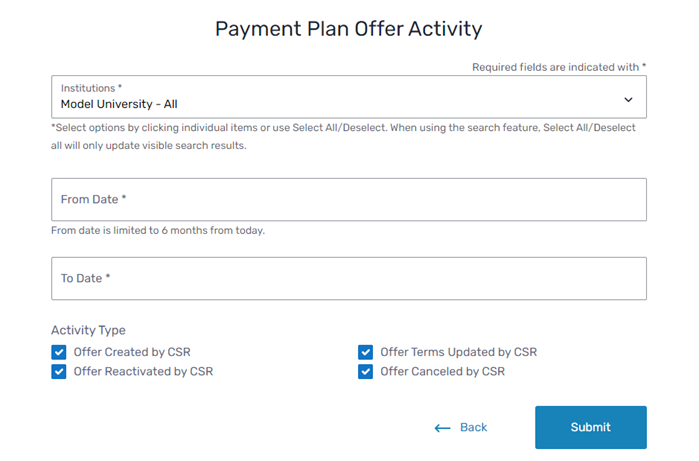Click the Institutions dropdown chevron arrow

[628, 99]
